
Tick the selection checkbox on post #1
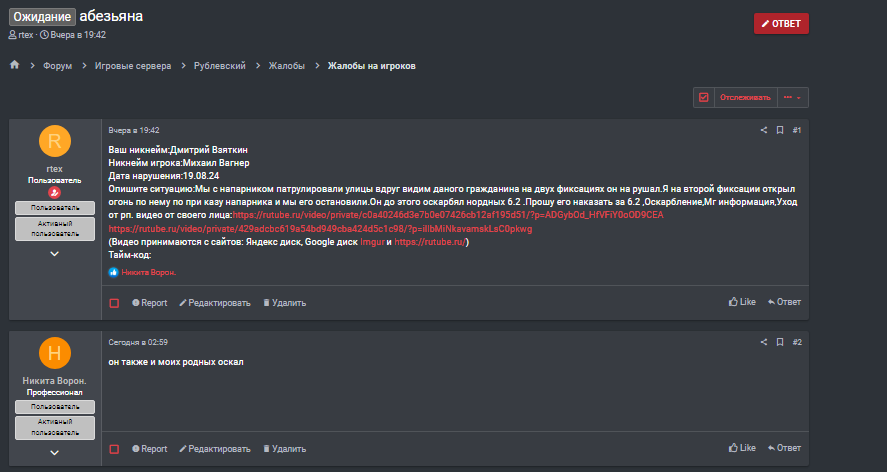[x=114, y=303]
